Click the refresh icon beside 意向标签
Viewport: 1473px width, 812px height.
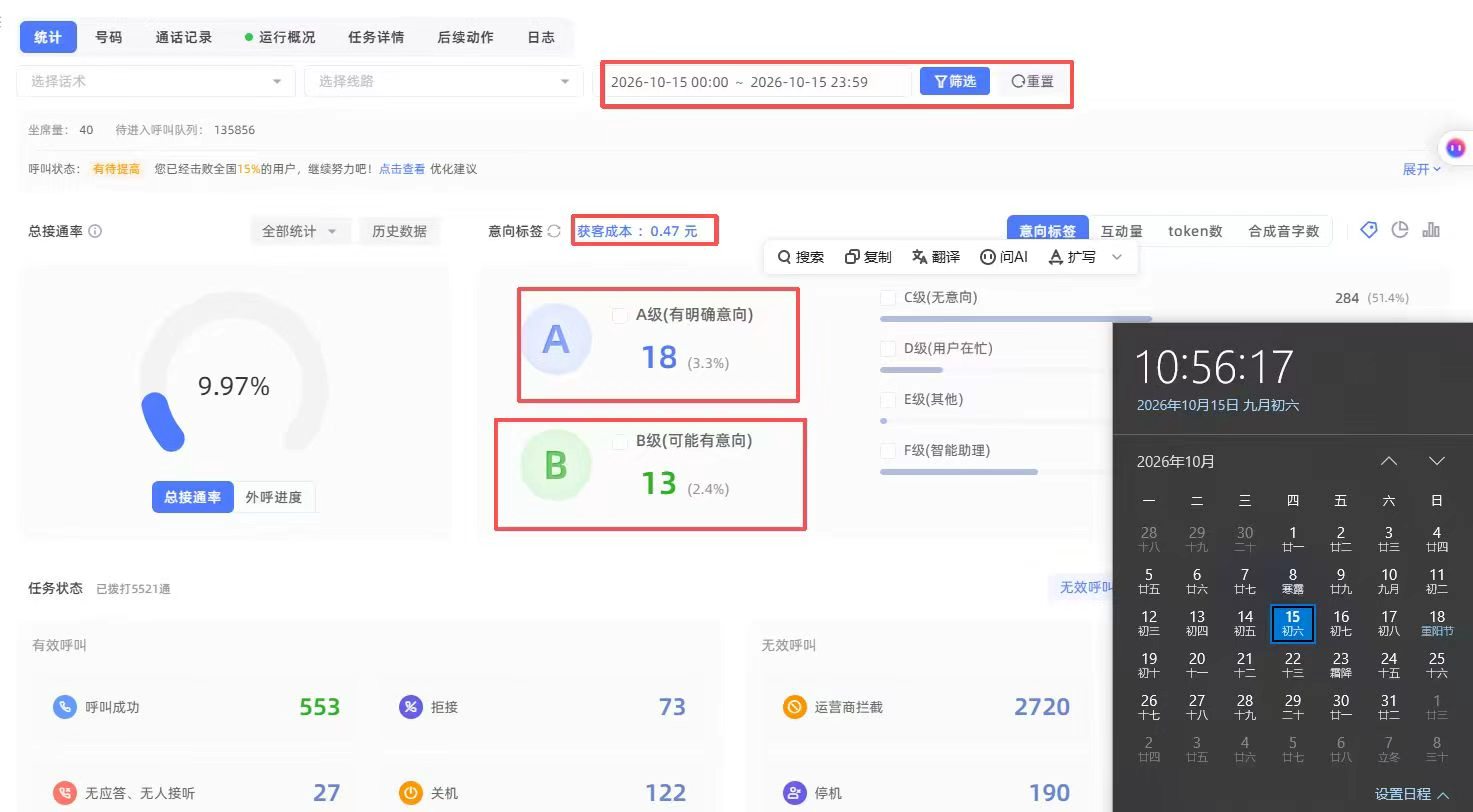[x=554, y=231]
